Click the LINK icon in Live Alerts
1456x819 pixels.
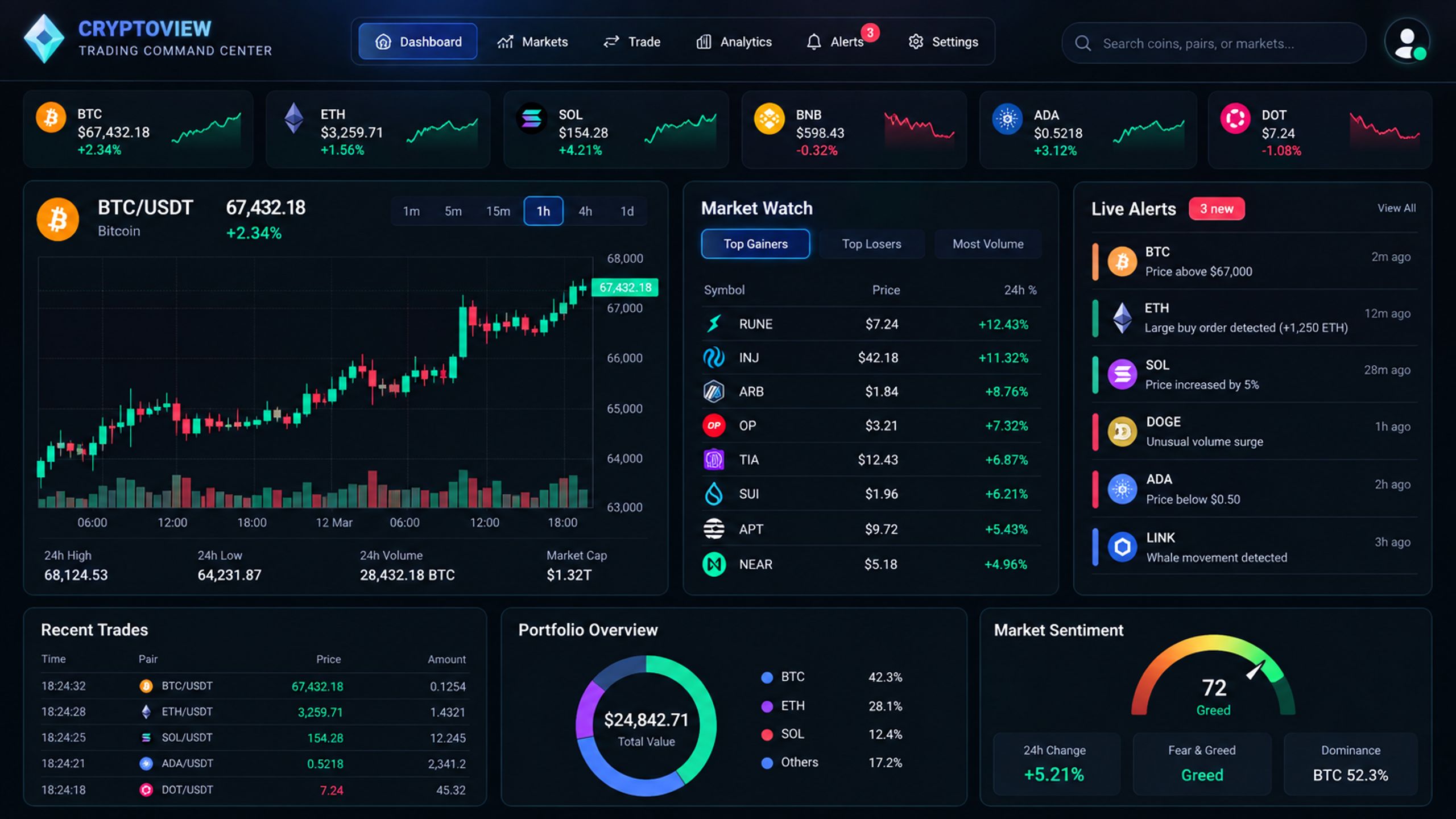click(x=1122, y=547)
